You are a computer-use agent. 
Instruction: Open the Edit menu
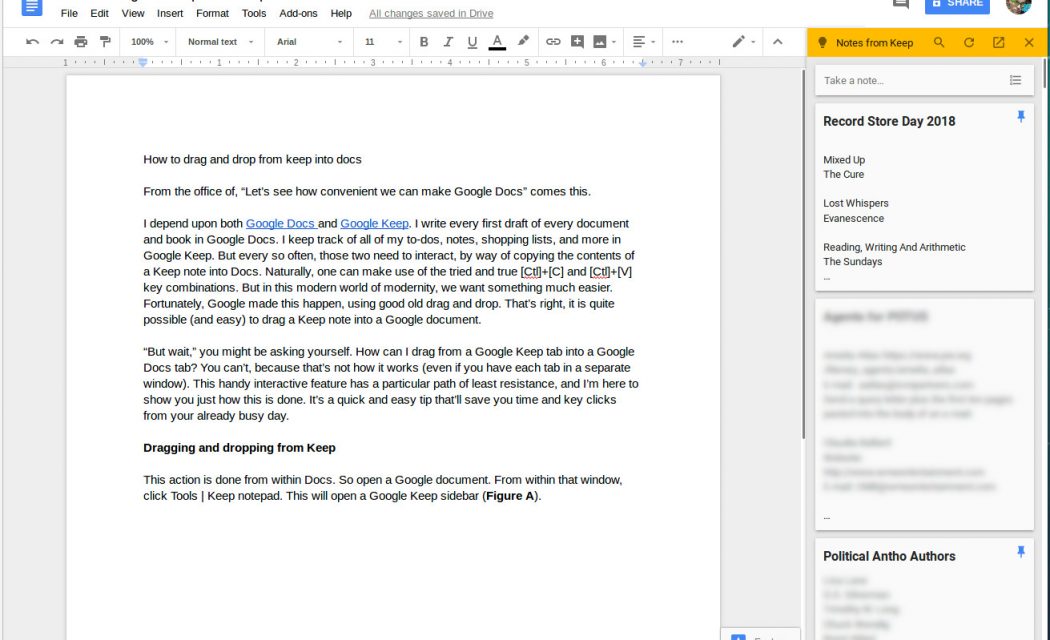click(x=99, y=13)
